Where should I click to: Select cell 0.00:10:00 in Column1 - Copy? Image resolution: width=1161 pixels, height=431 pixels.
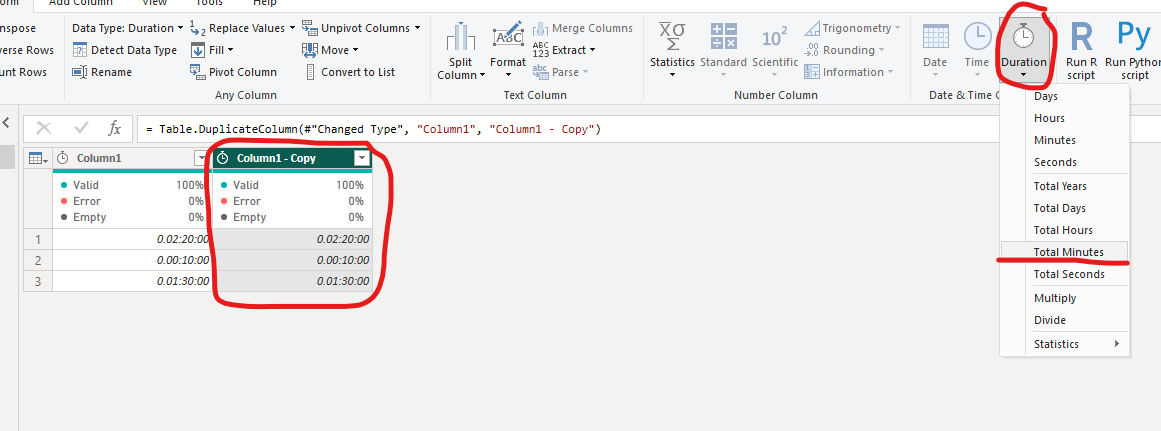pos(292,261)
